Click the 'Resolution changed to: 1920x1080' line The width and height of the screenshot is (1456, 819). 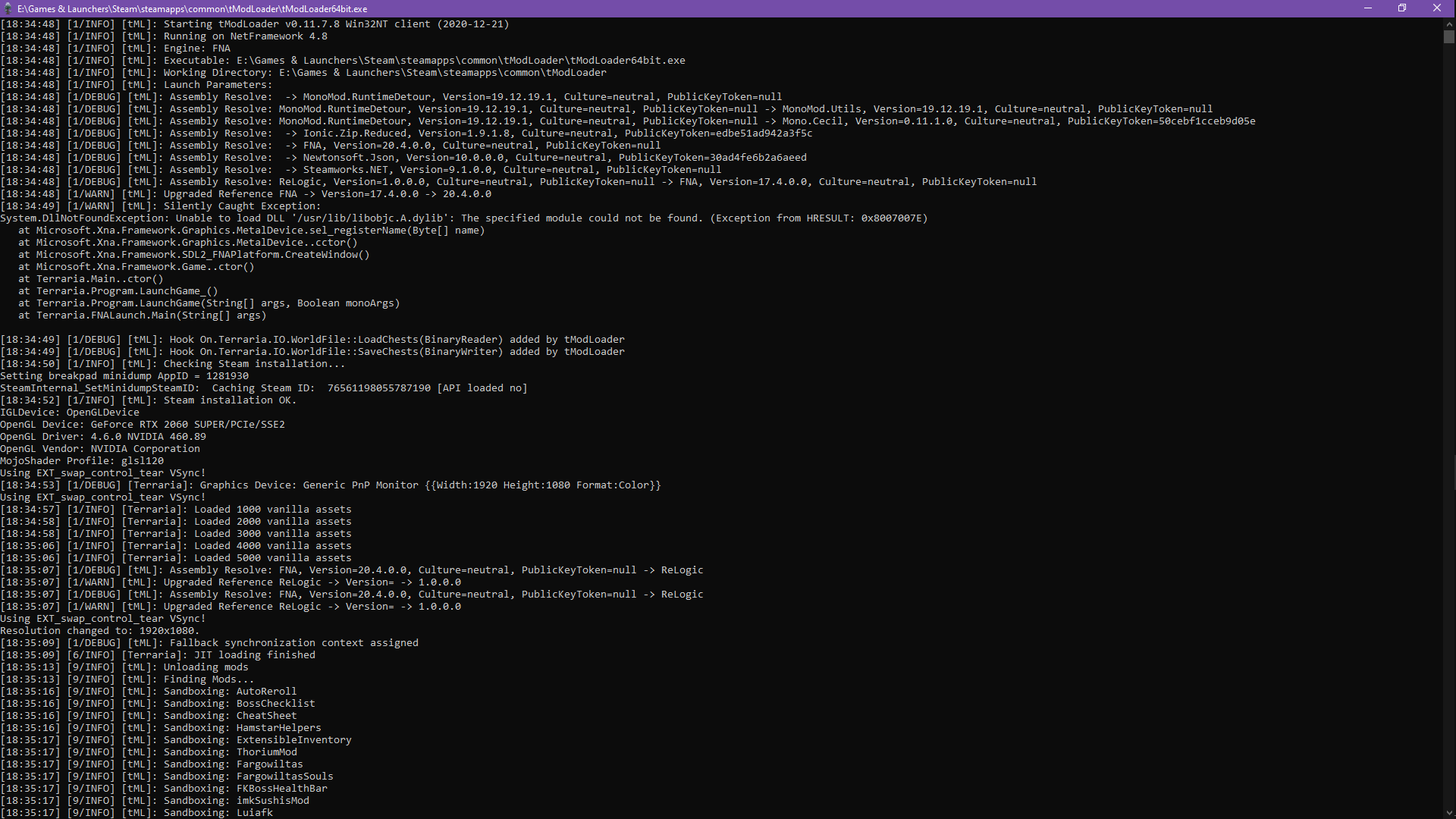99,631
